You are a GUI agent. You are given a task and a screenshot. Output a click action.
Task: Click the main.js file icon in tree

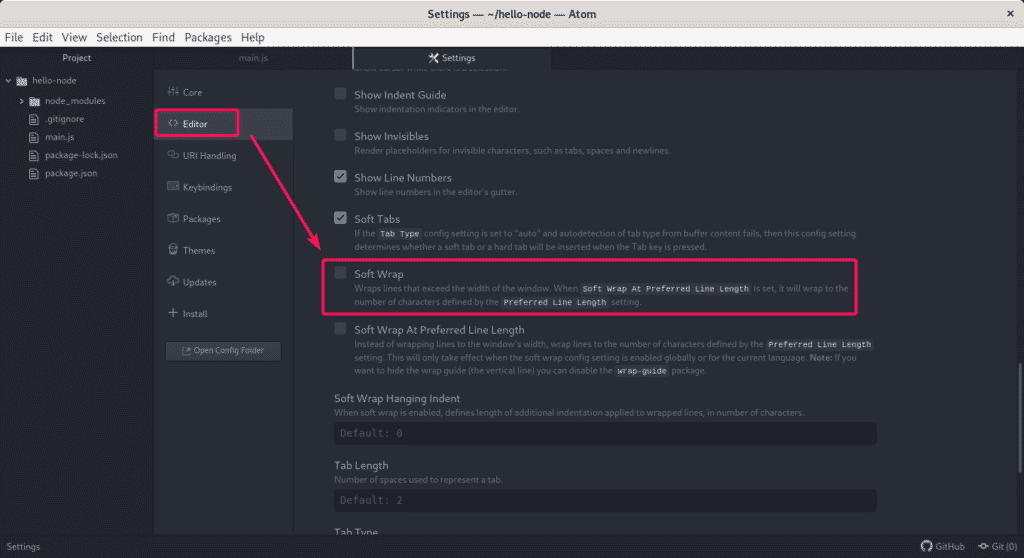click(34, 137)
